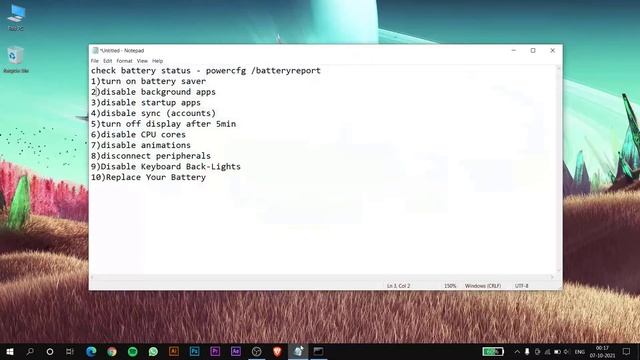The width and height of the screenshot is (640, 360).
Task: Launch Google Chrome from taskbar
Action: pyautogui.click(x=112, y=351)
